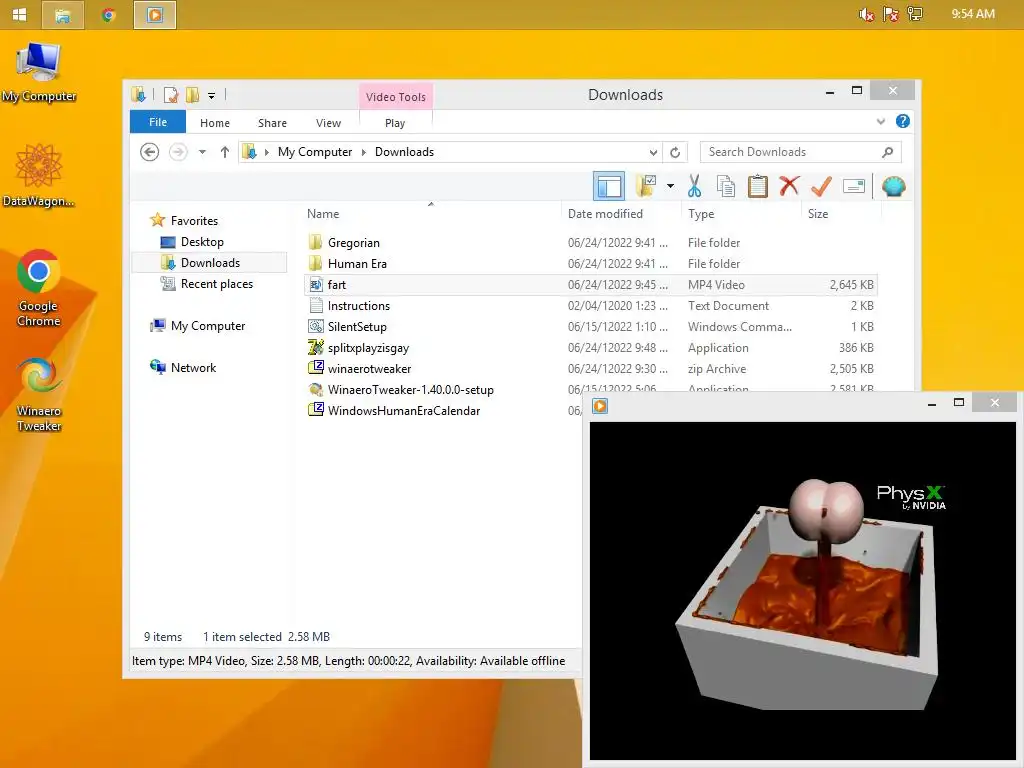Open the address bar history dropdown
This screenshot has width=1024, height=768.
click(653, 152)
